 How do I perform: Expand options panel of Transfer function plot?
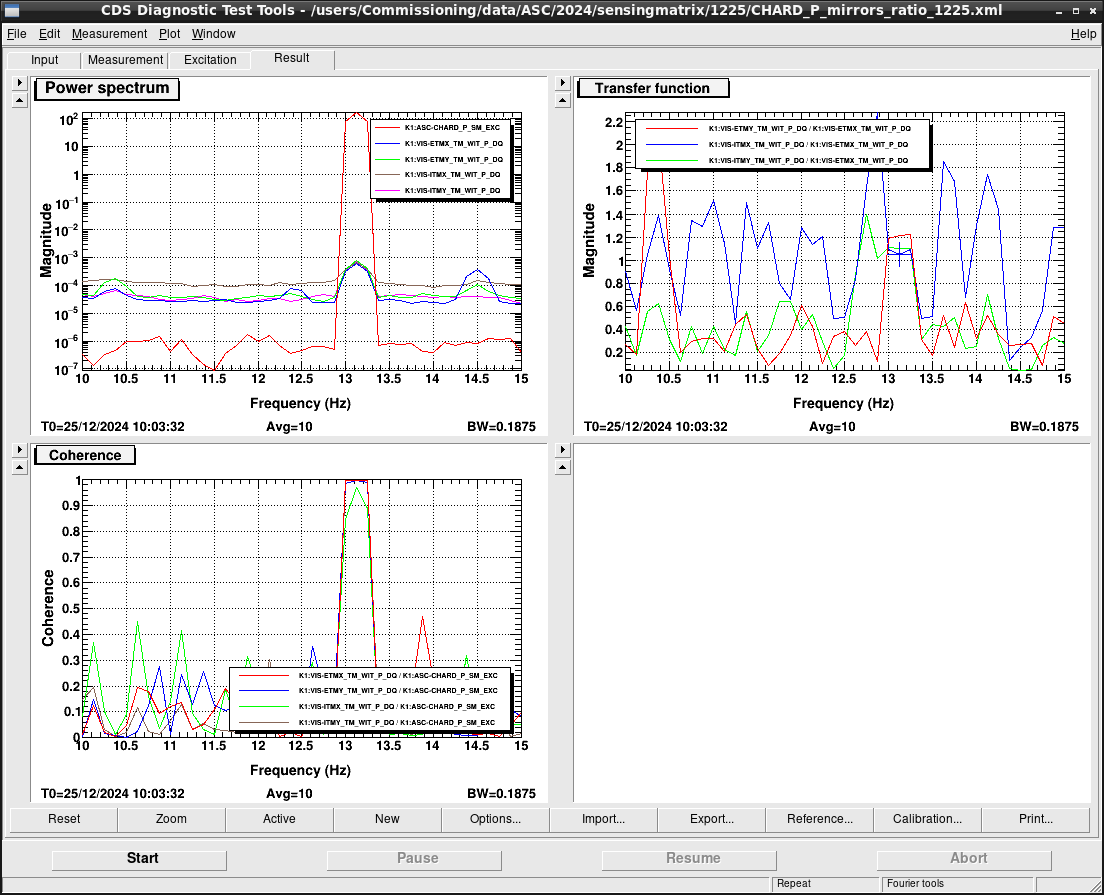coord(563,83)
